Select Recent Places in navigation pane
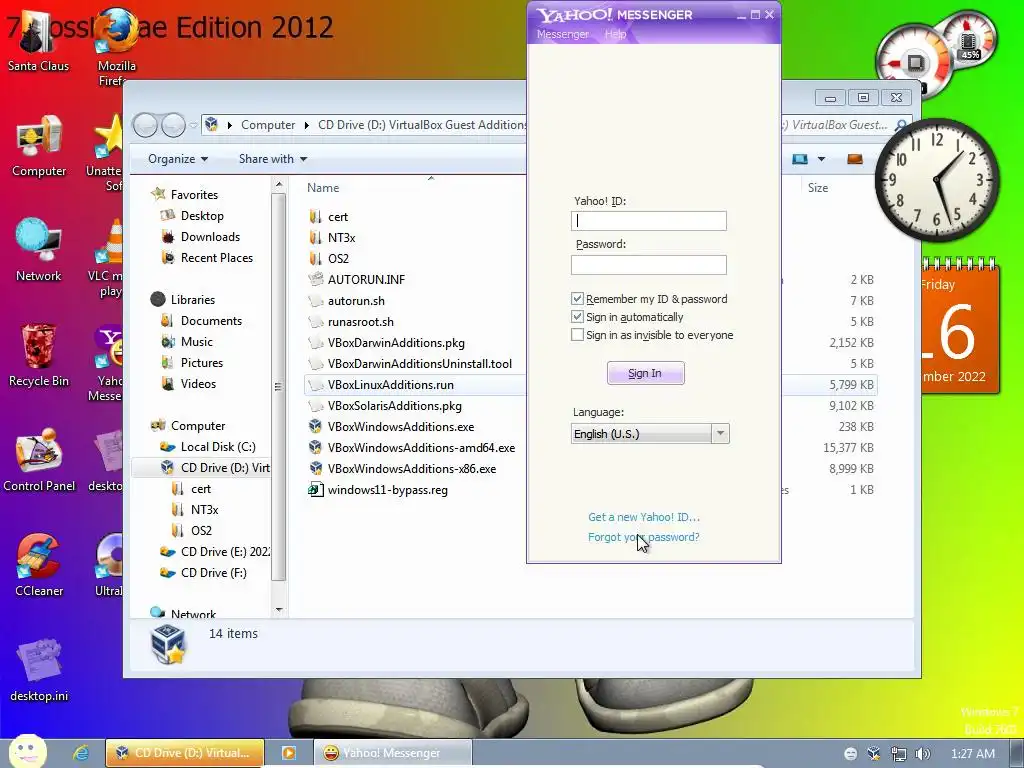Viewport: 1024px width, 768px height. click(x=217, y=258)
